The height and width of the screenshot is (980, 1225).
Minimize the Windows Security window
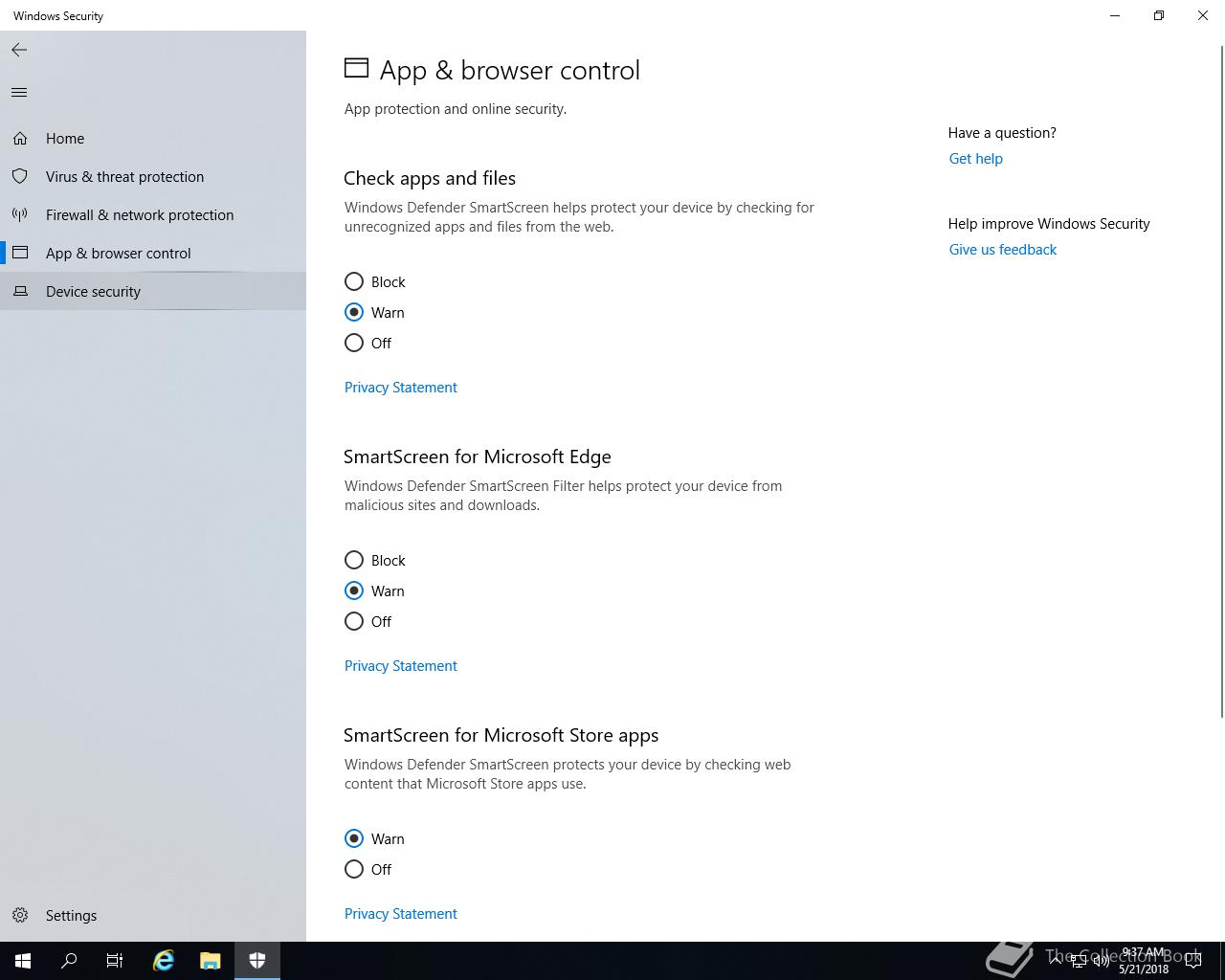click(x=1115, y=15)
